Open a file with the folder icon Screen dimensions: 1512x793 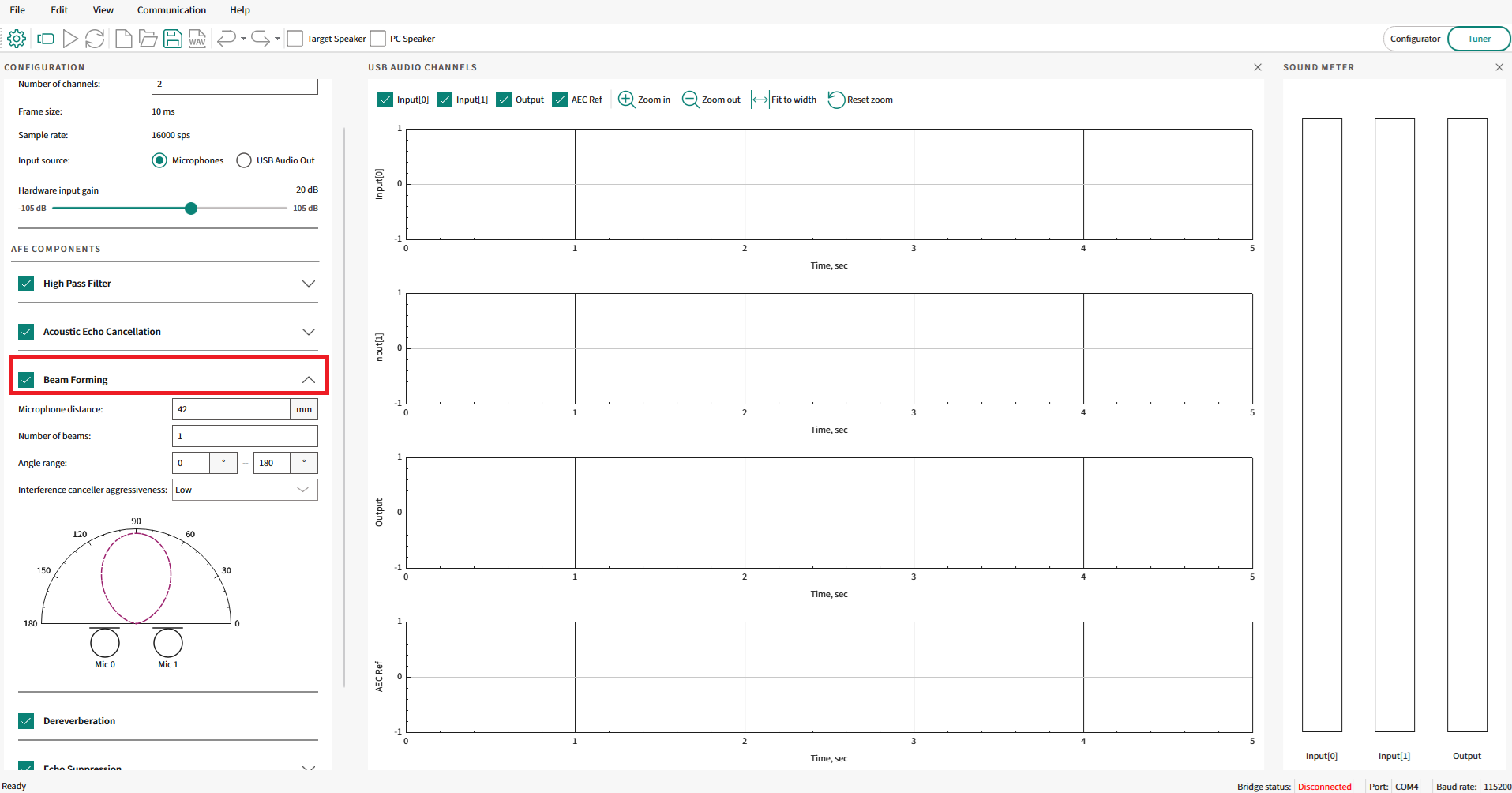click(x=148, y=39)
